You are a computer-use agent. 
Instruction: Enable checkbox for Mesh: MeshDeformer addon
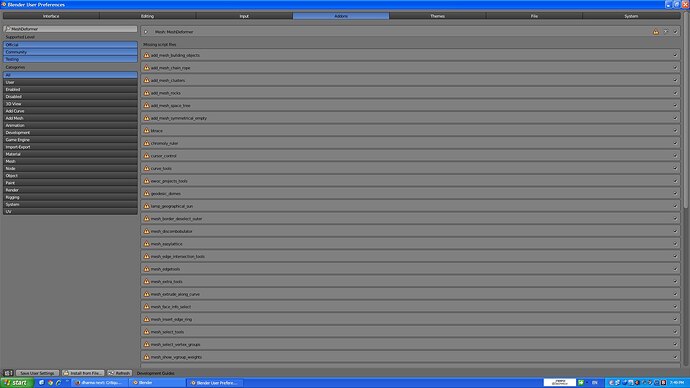click(675, 32)
